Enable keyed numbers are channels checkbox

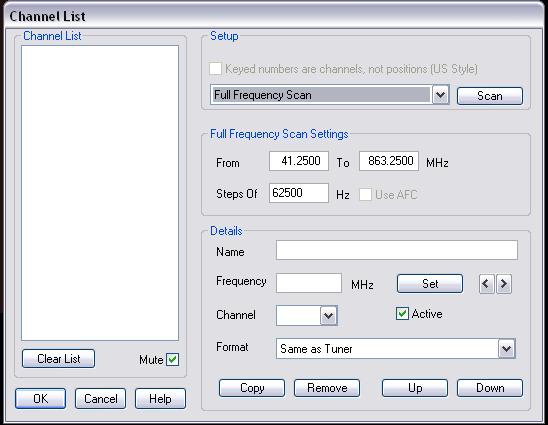pos(215,69)
